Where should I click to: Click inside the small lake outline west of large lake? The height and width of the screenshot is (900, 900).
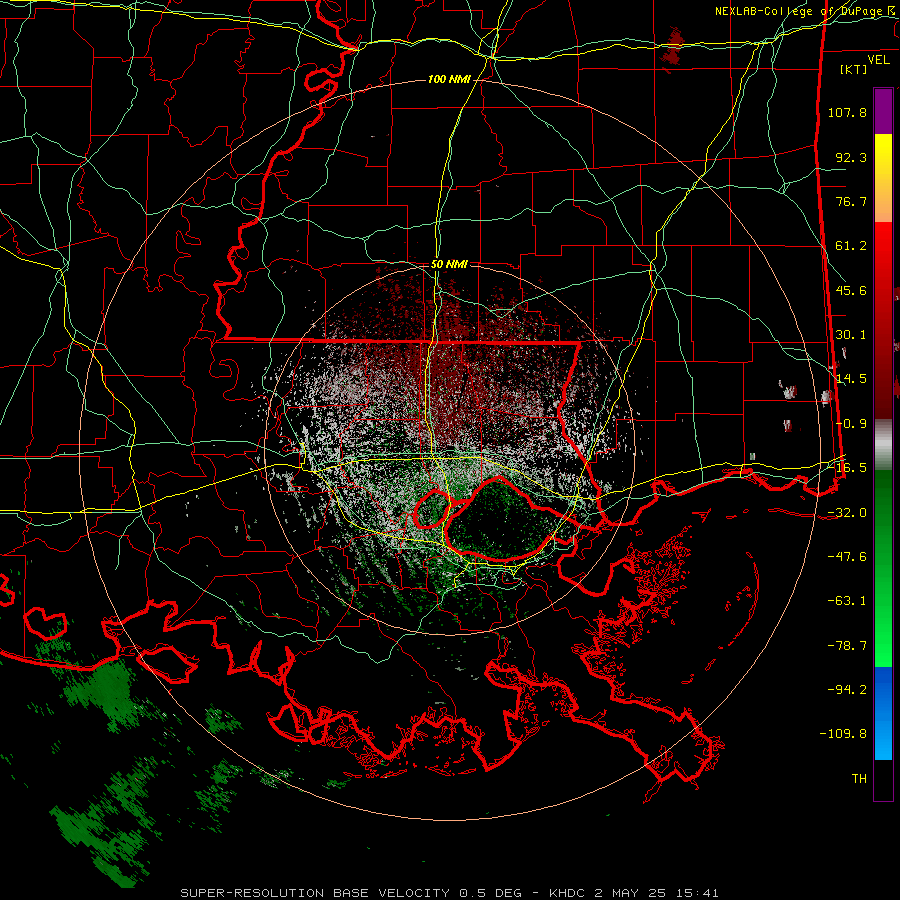(x=432, y=510)
